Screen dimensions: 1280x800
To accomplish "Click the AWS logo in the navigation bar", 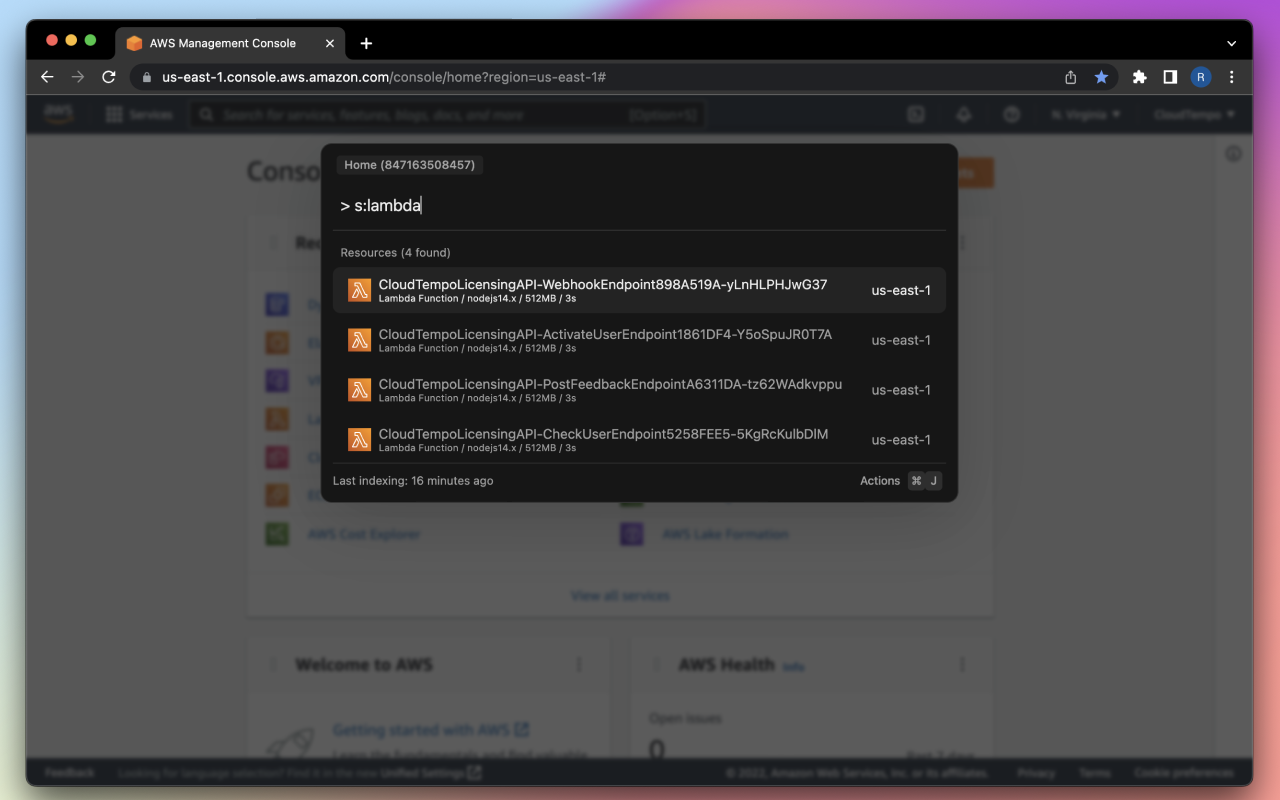I will click(58, 114).
